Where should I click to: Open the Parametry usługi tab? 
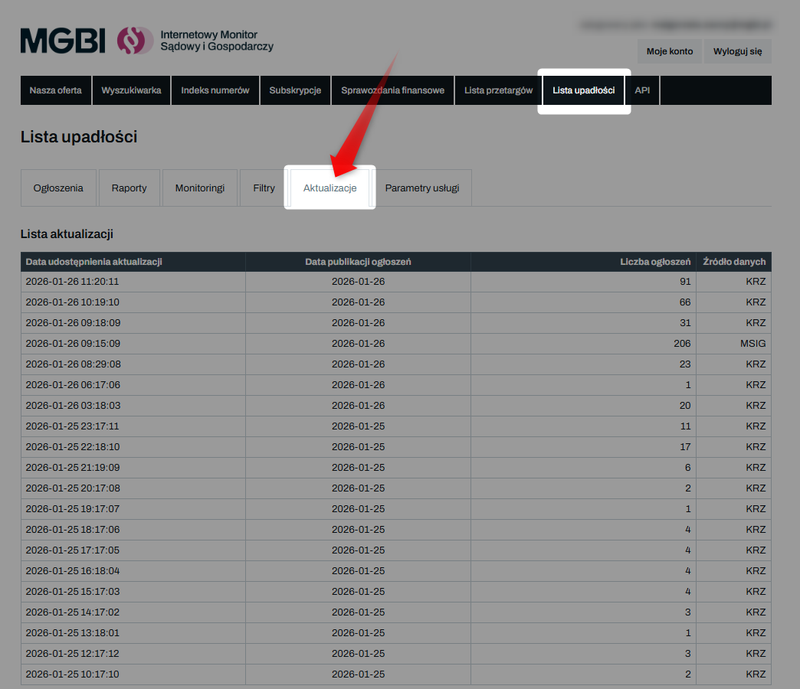pyautogui.click(x=421, y=188)
